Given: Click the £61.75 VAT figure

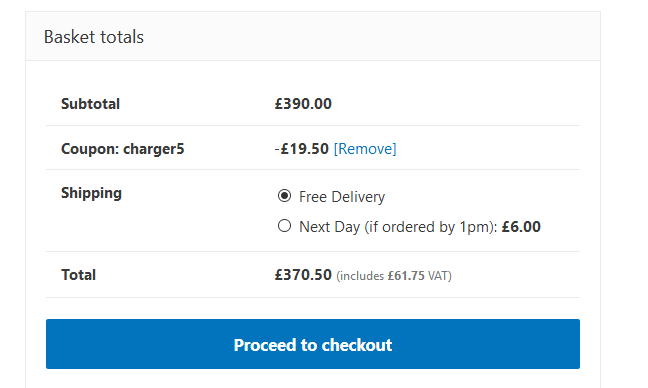Looking at the screenshot, I should click(406, 276).
